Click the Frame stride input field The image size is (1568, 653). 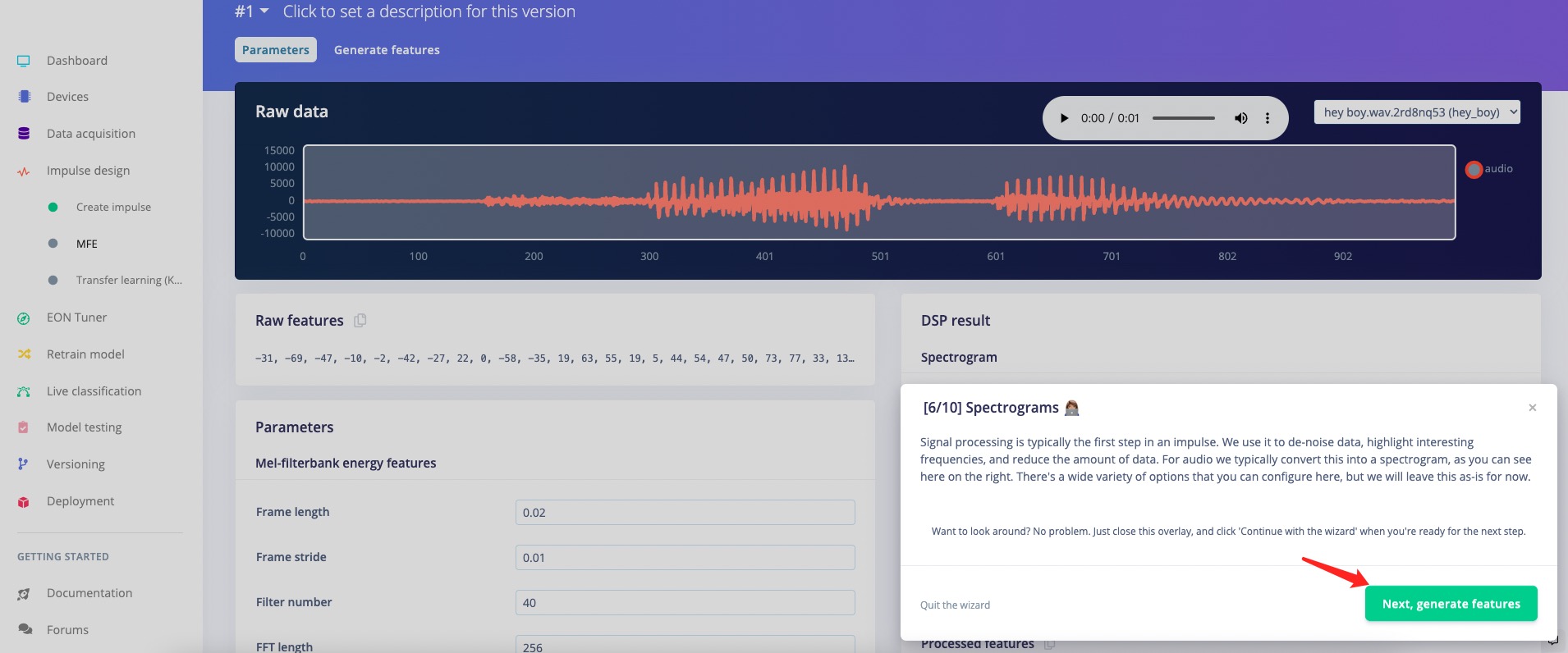685,558
